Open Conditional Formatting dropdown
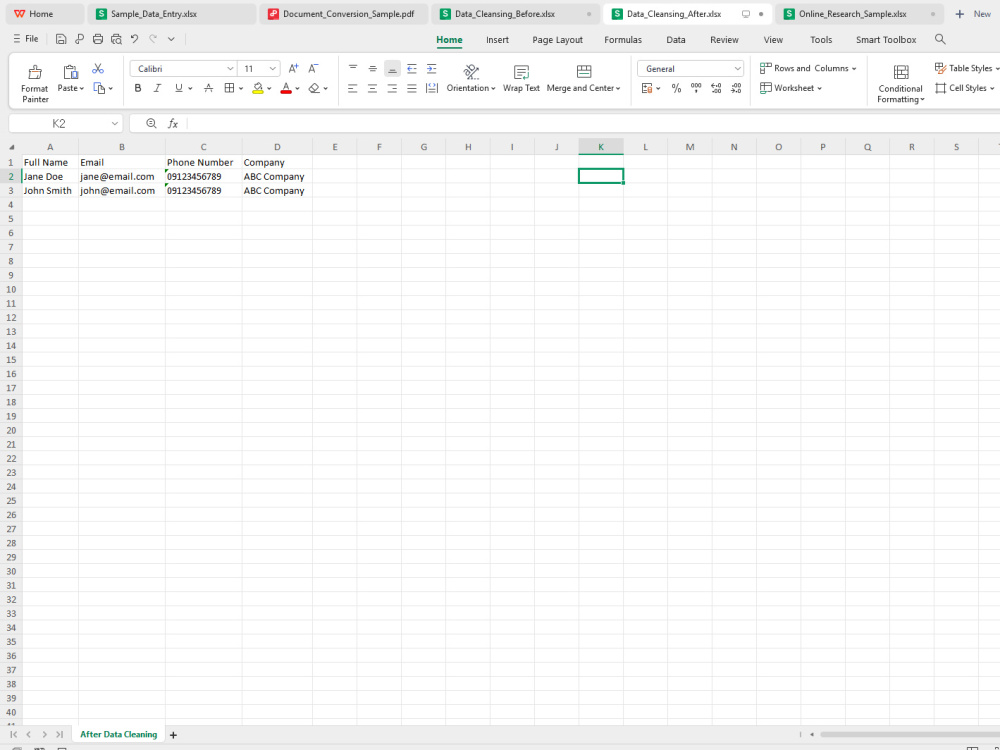Image resolution: width=1000 pixels, height=750 pixels. coord(900,84)
